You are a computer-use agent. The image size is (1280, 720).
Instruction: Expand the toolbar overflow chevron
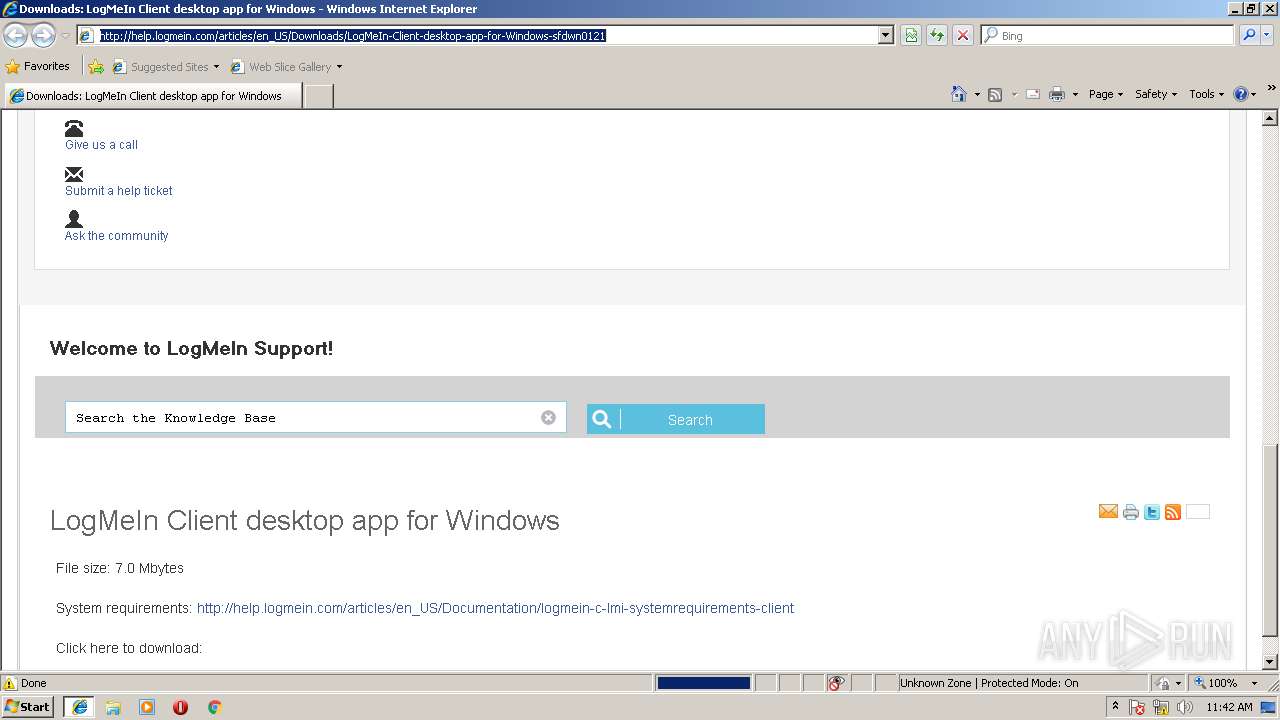pyautogui.click(x=1271, y=88)
